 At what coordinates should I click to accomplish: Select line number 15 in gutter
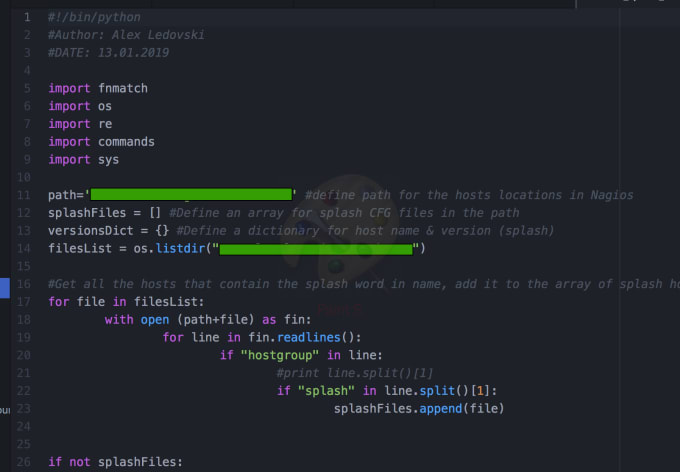23,266
